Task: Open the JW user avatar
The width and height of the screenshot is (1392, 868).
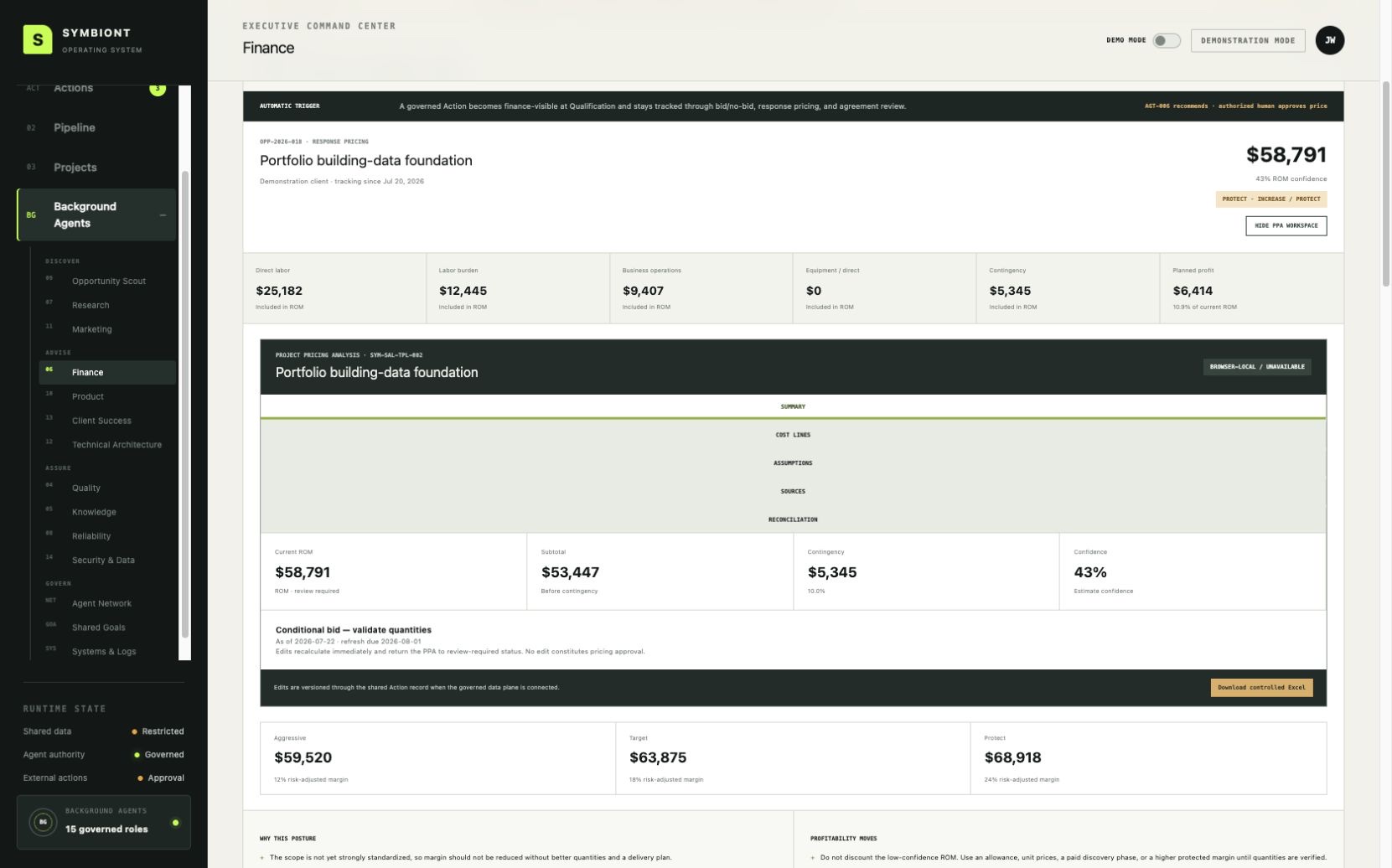Action: point(1330,40)
